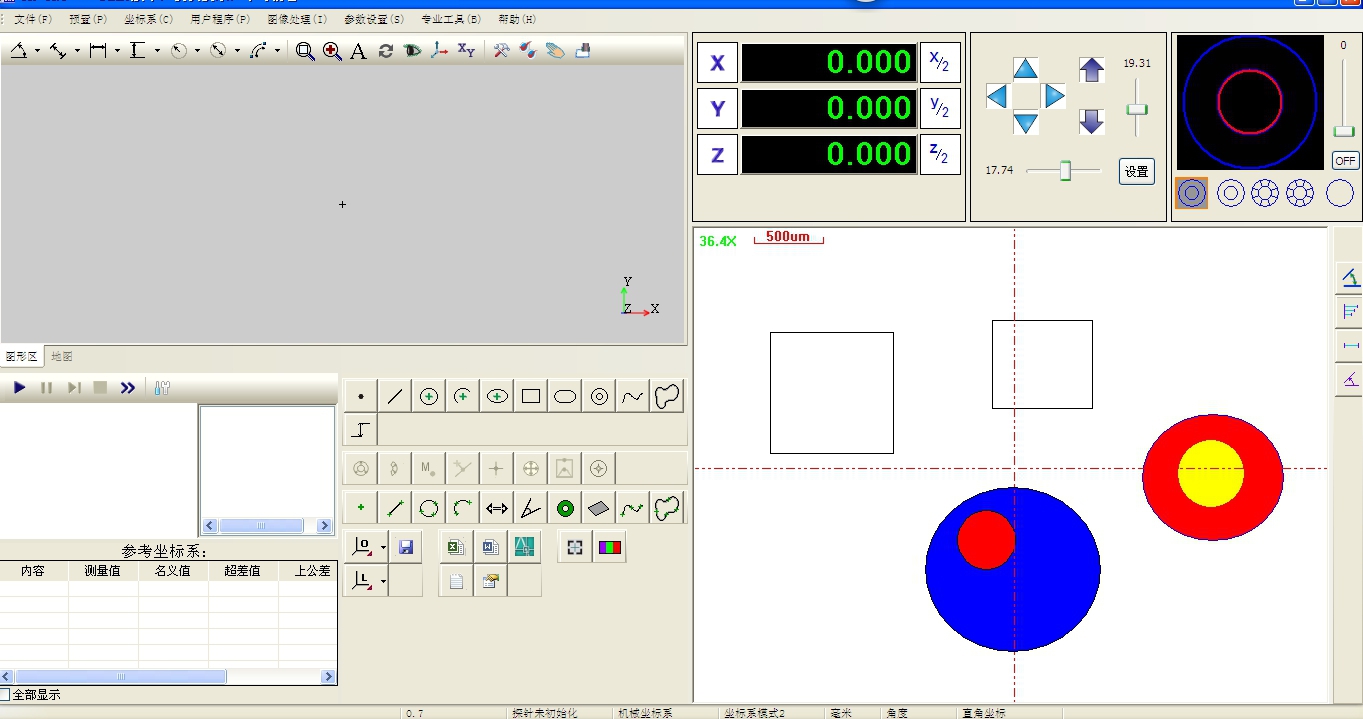Click the 设置 button
The height and width of the screenshot is (719, 1363).
(x=1137, y=172)
